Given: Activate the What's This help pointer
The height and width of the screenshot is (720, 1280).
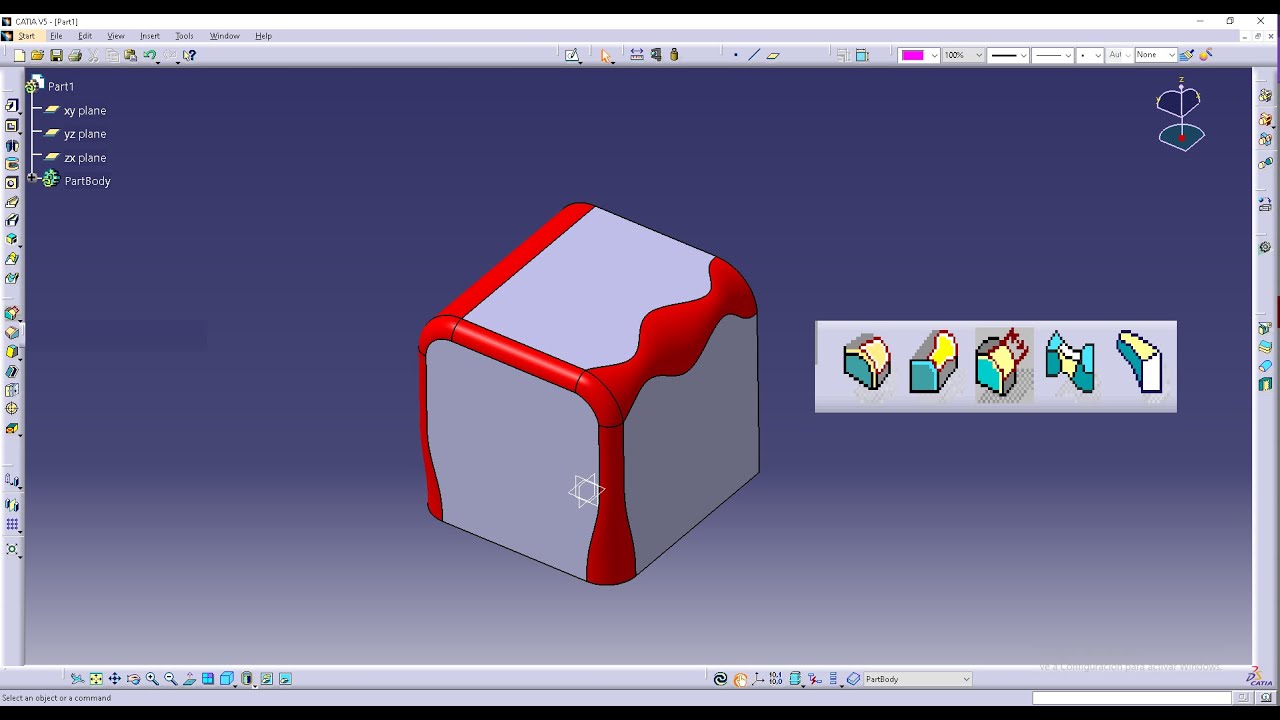Looking at the screenshot, I should pos(190,56).
